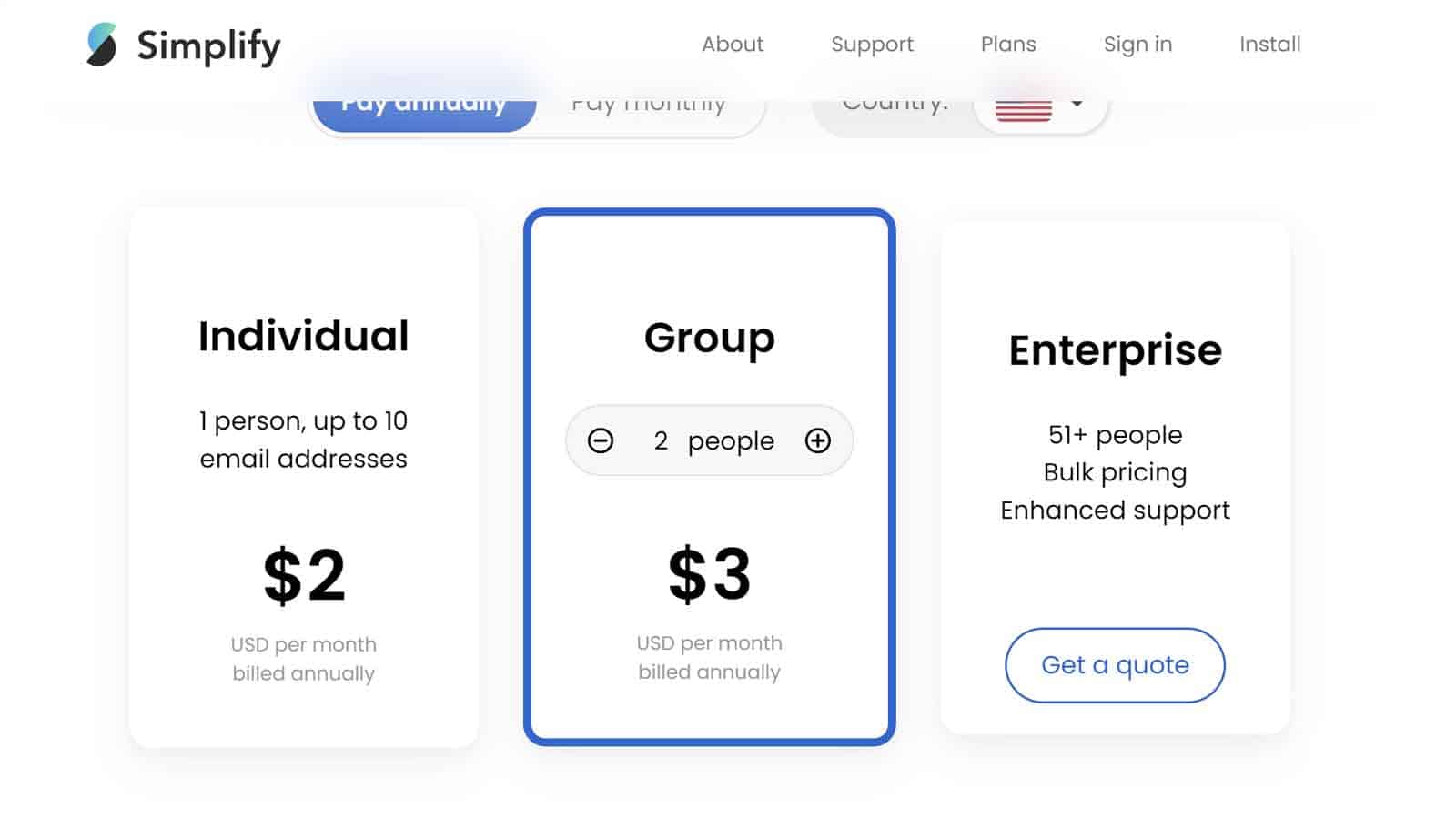
Task: Enable Pay annually billing
Action: pos(423,103)
